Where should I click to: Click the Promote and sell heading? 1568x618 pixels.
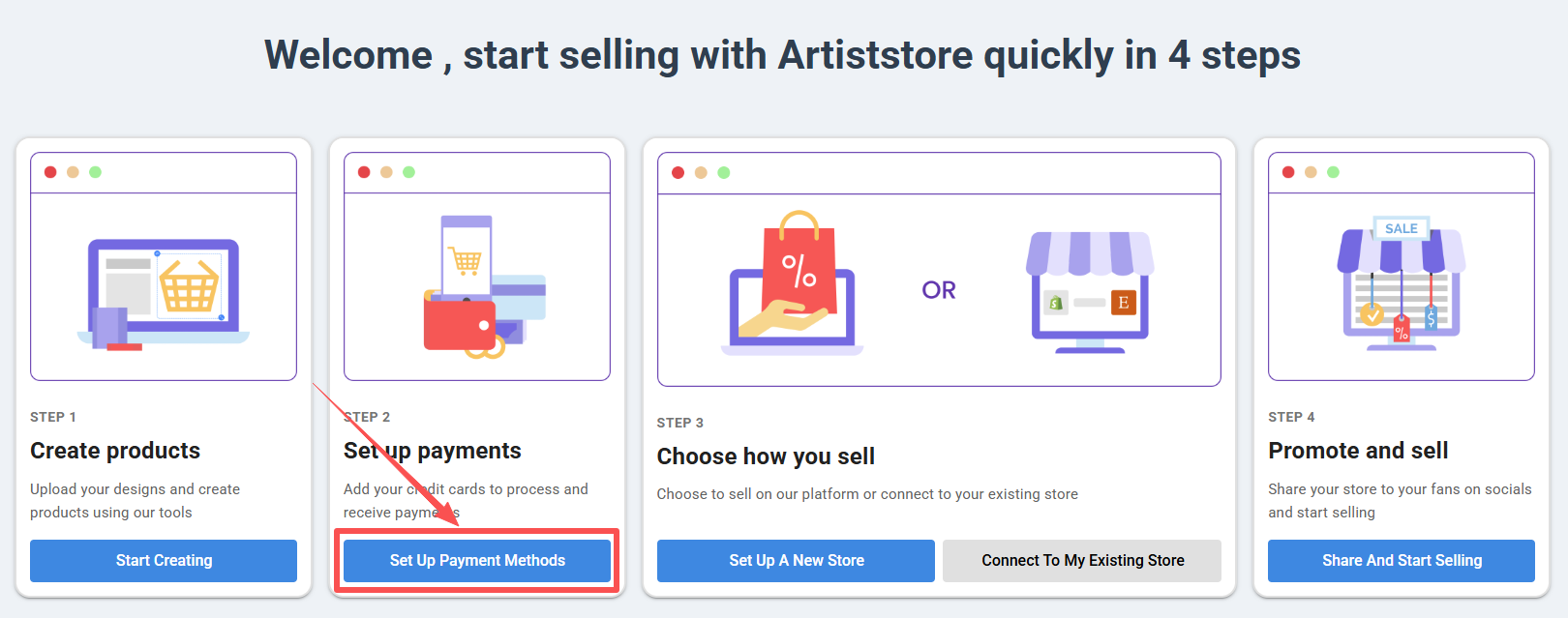1358,451
